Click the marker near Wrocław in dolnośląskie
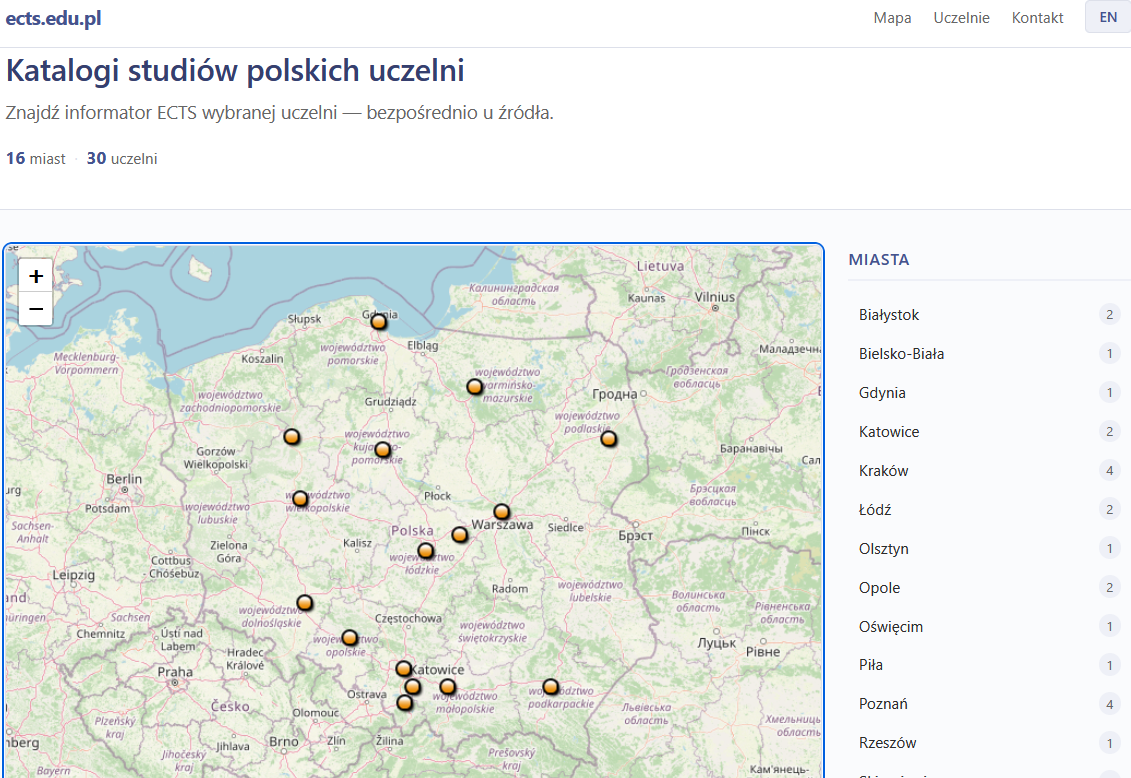This screenshot has height=778, width=1131. click(x=305, y=602)
